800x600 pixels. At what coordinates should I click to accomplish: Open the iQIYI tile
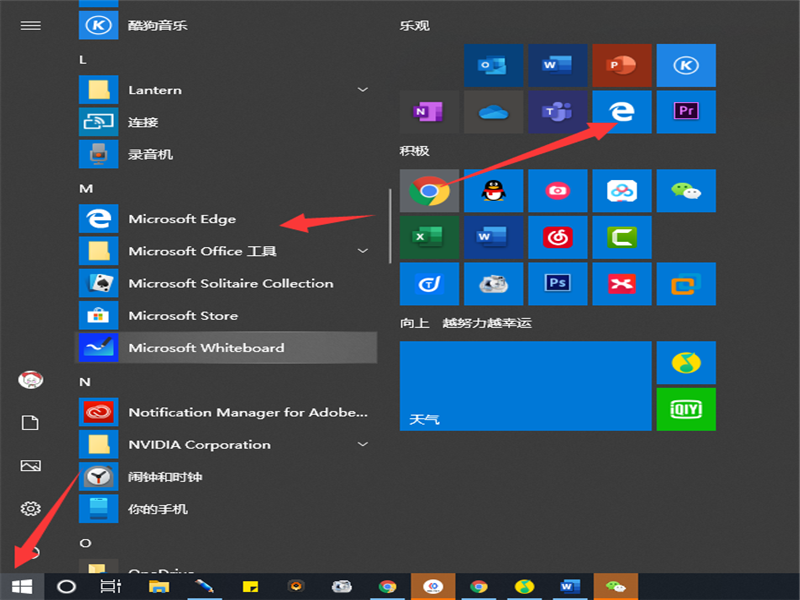tap(686, 409)
